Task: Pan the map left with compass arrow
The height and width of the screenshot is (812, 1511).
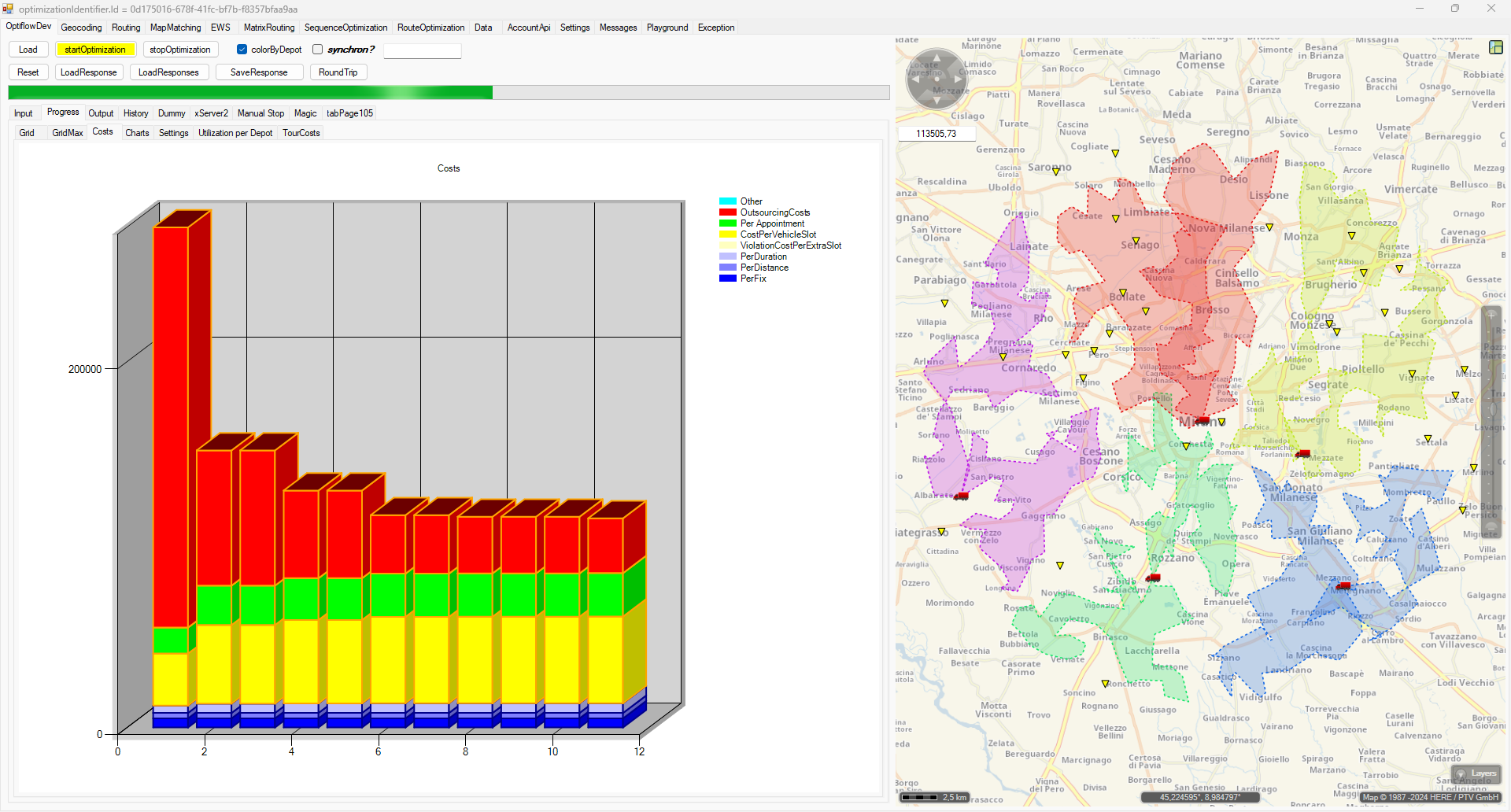Action: (915, 79)
